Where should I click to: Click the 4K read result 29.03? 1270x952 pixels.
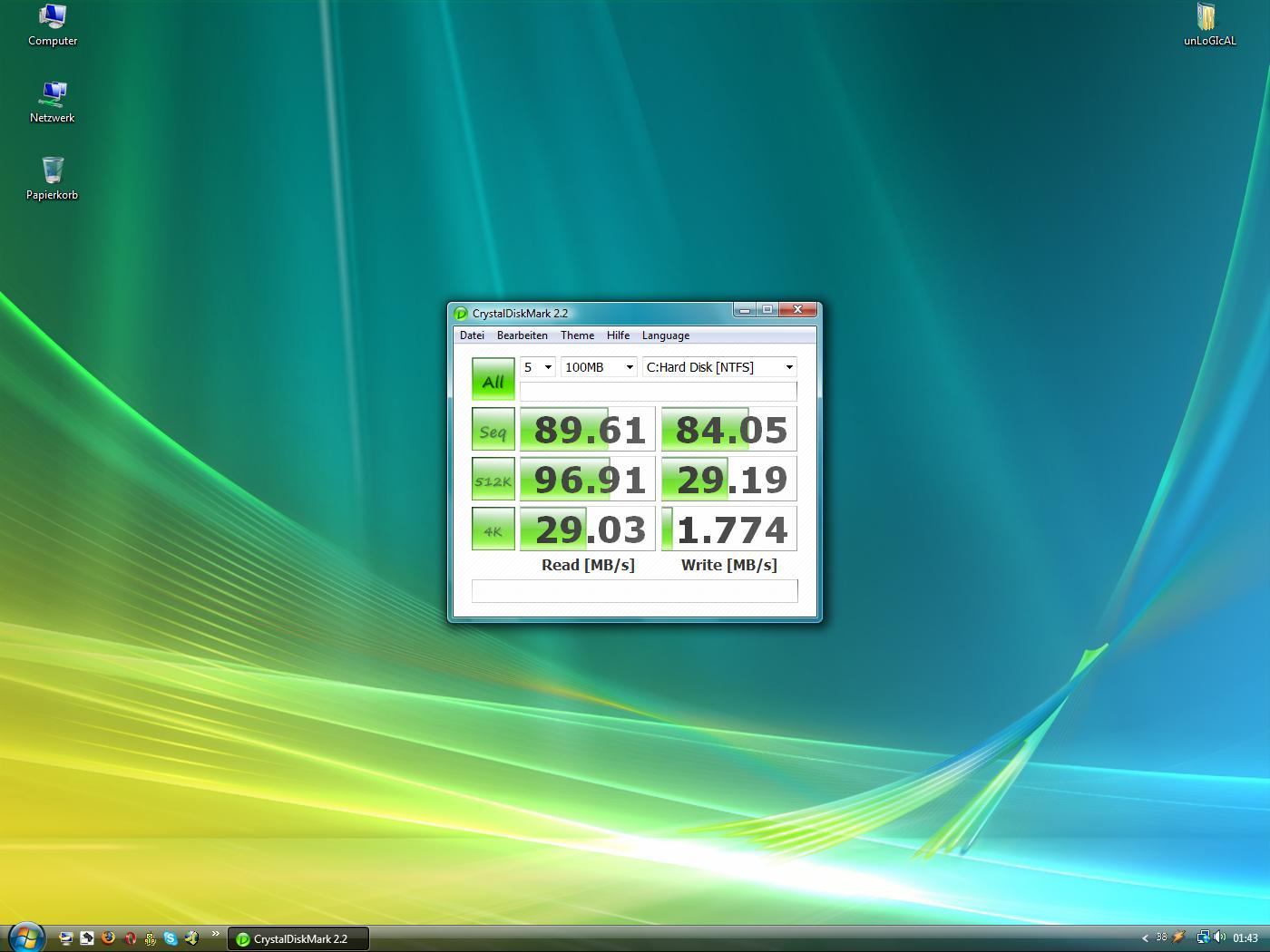pos(588,529)
